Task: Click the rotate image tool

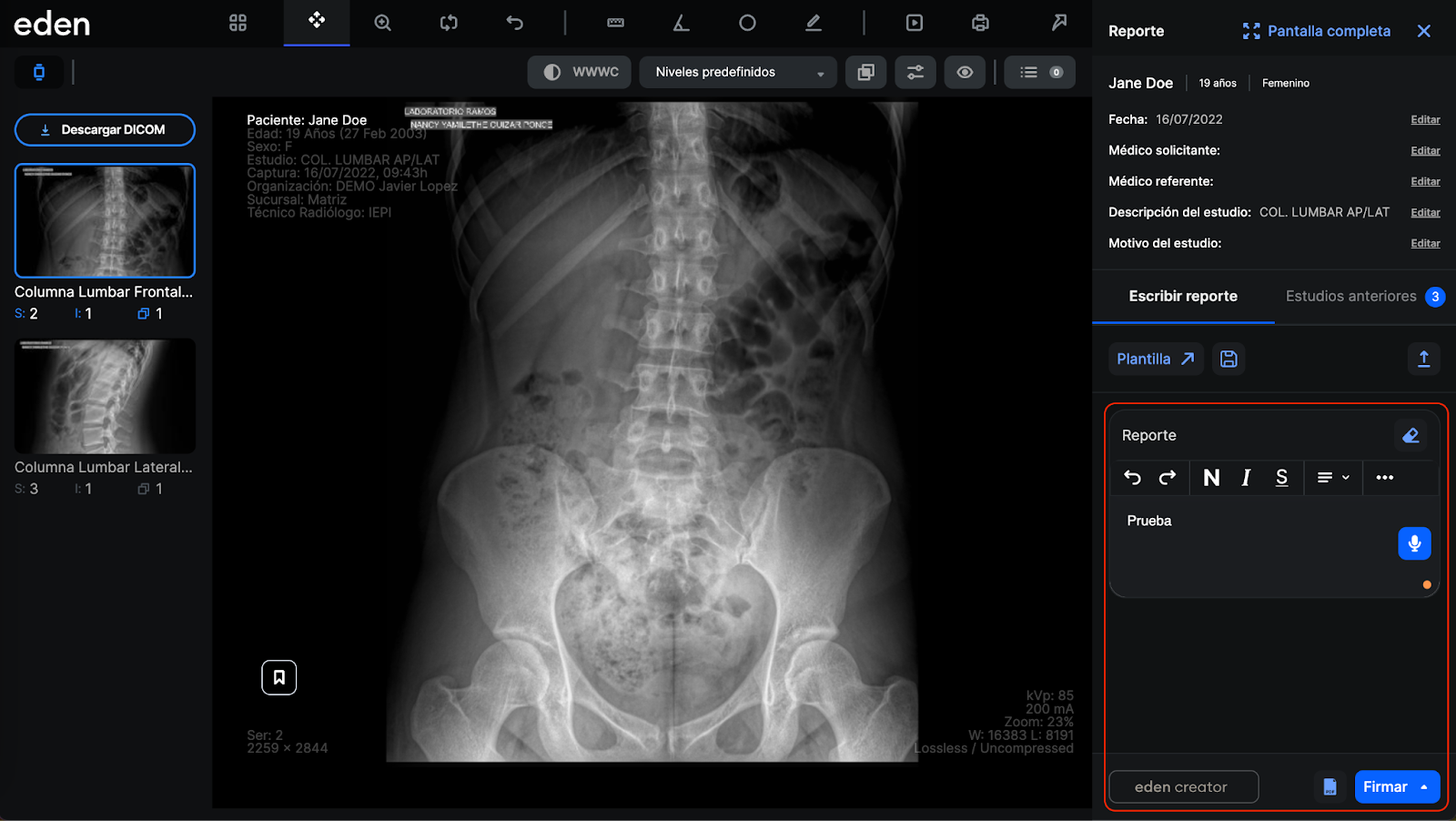Action: click(449, 23)
